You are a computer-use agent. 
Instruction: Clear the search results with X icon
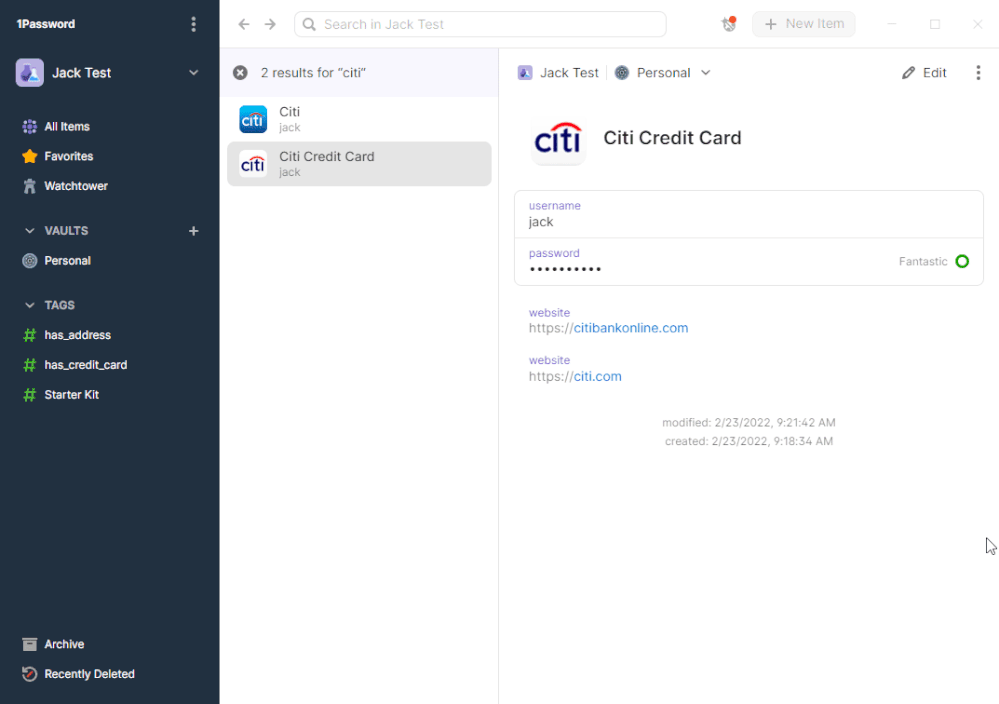point(240,73)
